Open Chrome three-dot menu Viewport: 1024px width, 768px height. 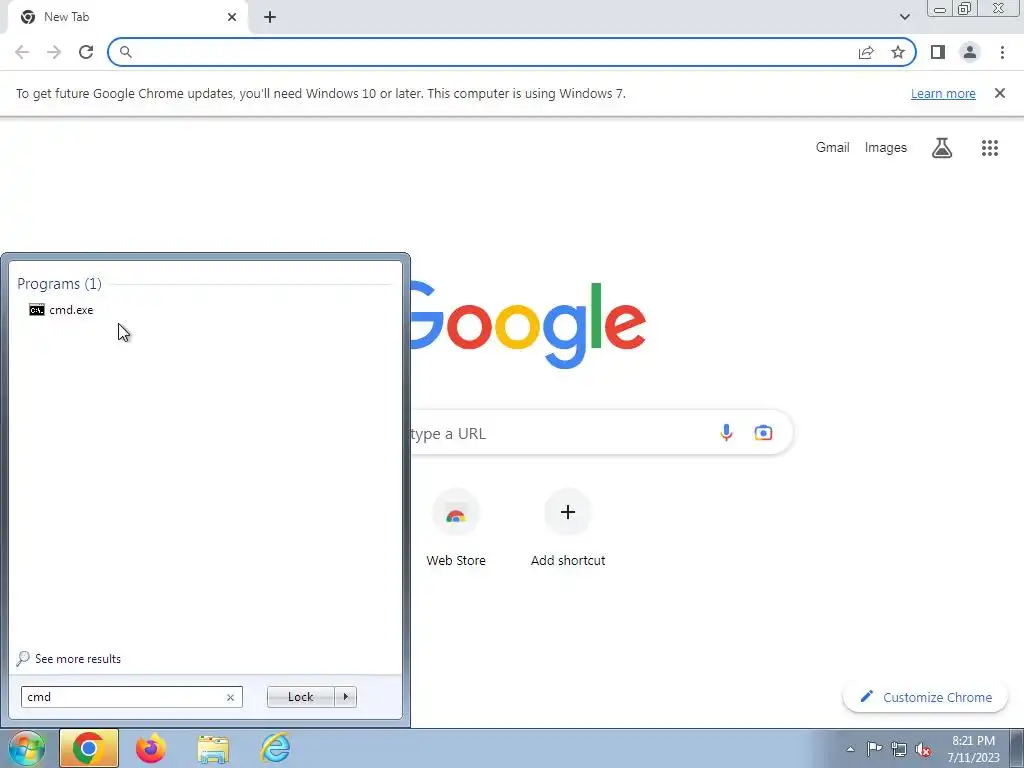(x=1002, y=52)
